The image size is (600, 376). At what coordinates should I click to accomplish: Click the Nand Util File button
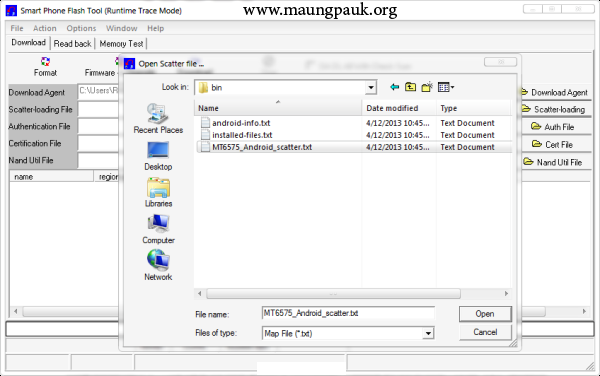[556, 163]
